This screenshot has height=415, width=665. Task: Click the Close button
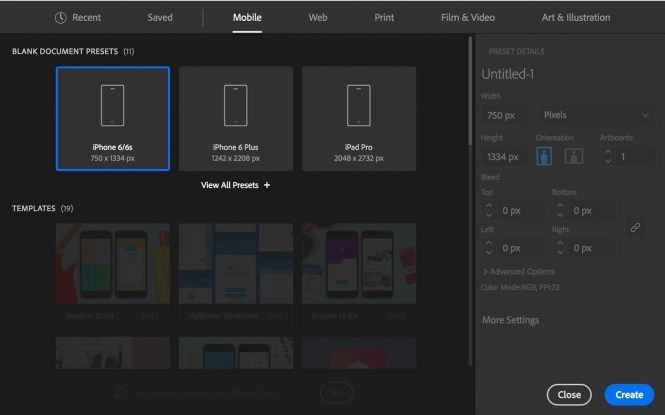click(x=569, y=395)
